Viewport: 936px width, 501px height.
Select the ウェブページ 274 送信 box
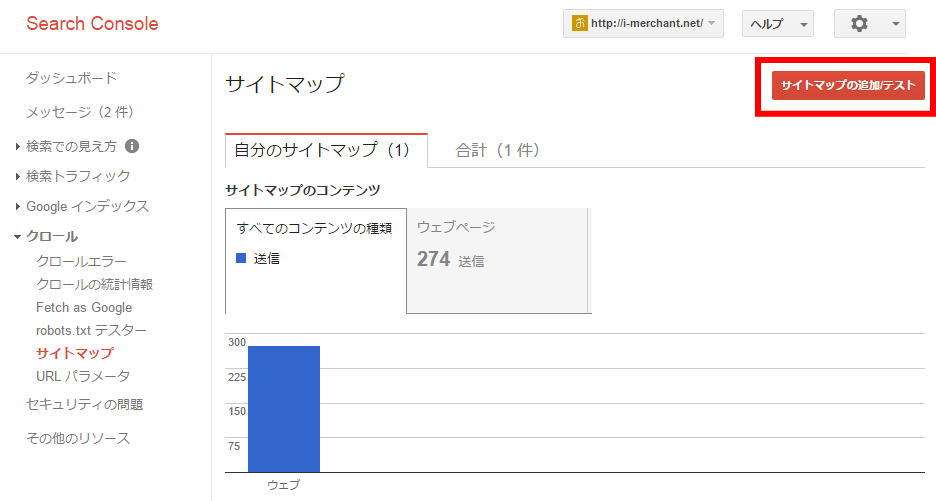tap(497, 260)
